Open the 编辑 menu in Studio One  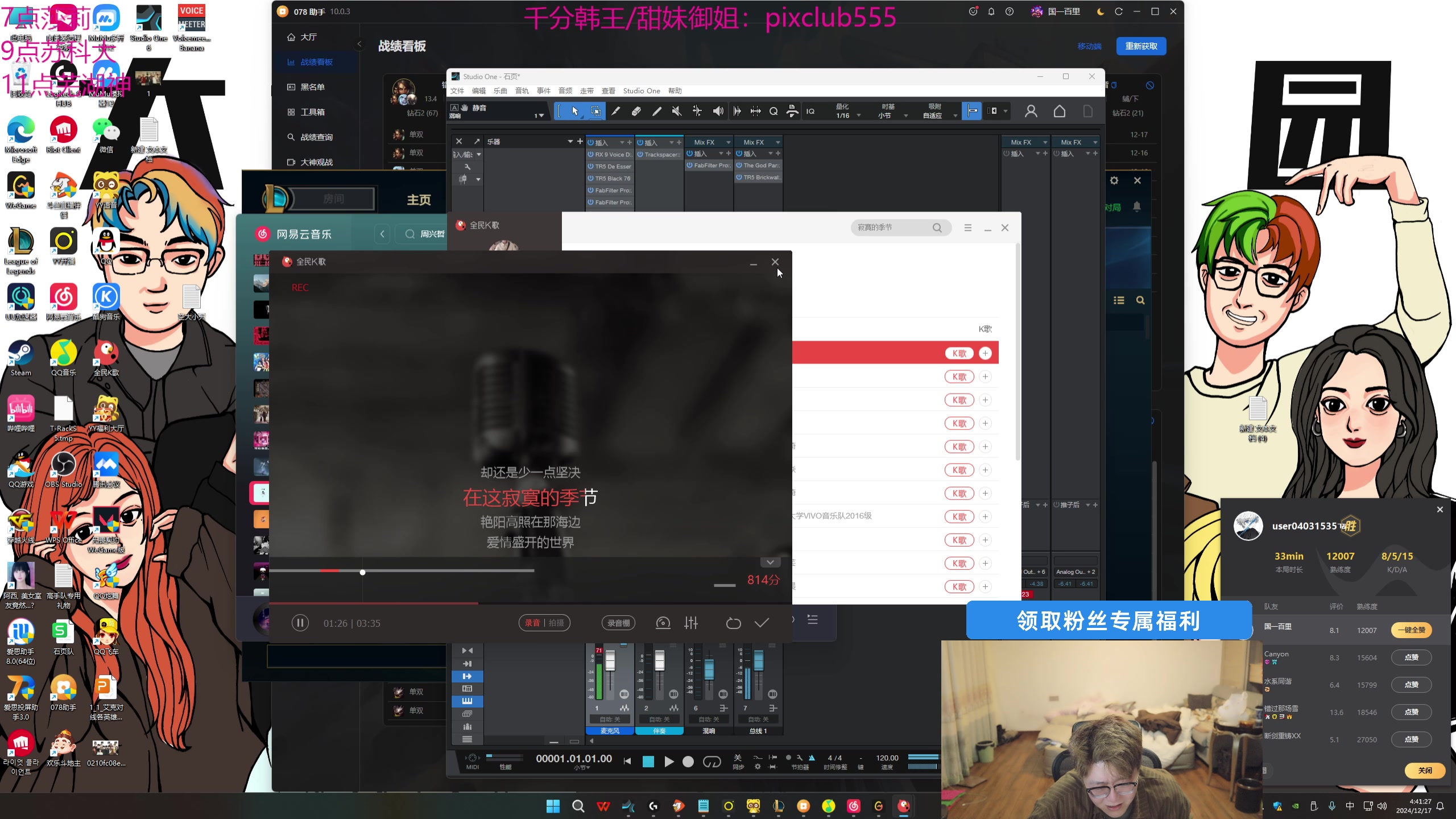[x=479, y=91]
